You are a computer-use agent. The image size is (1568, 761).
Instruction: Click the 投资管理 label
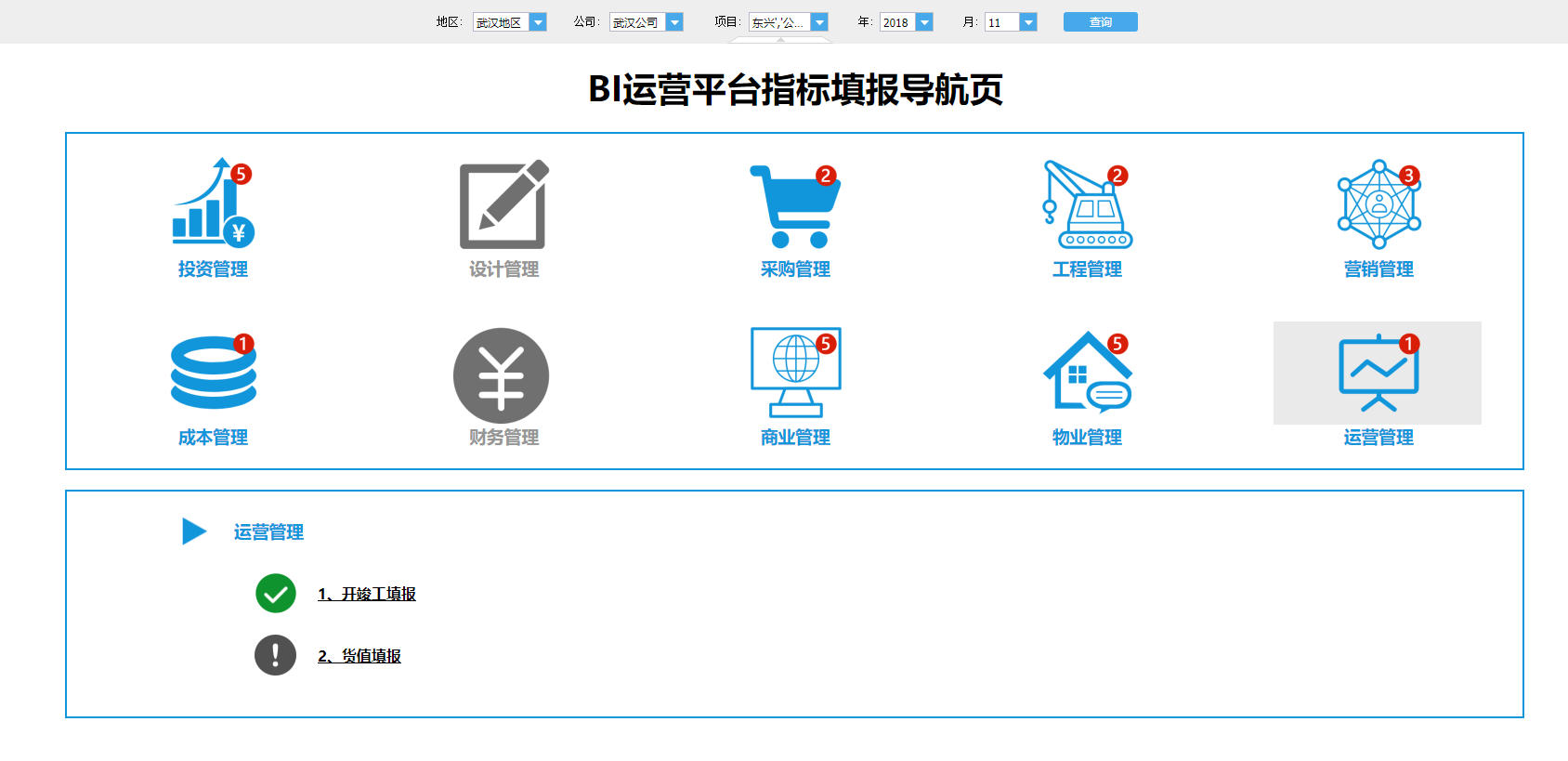tap(213, 269)
